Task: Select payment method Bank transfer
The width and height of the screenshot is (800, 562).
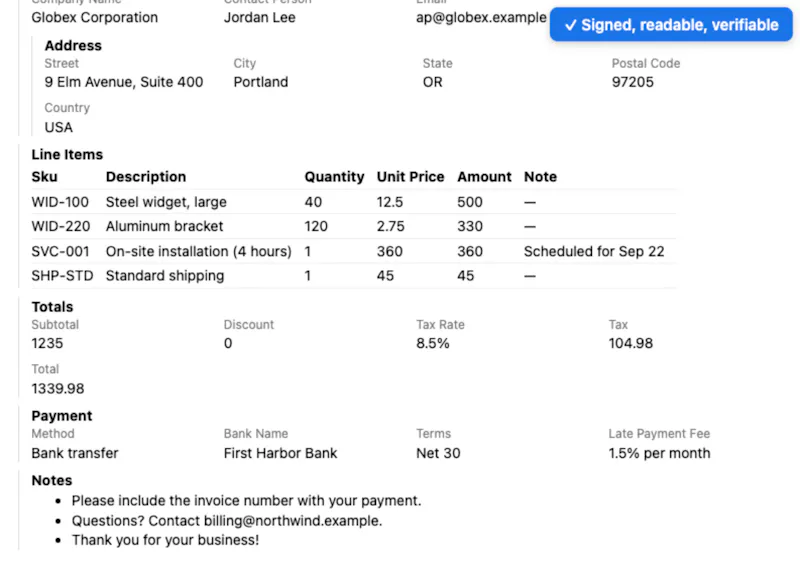Action: pyautogui.click(x=74, y=453)
